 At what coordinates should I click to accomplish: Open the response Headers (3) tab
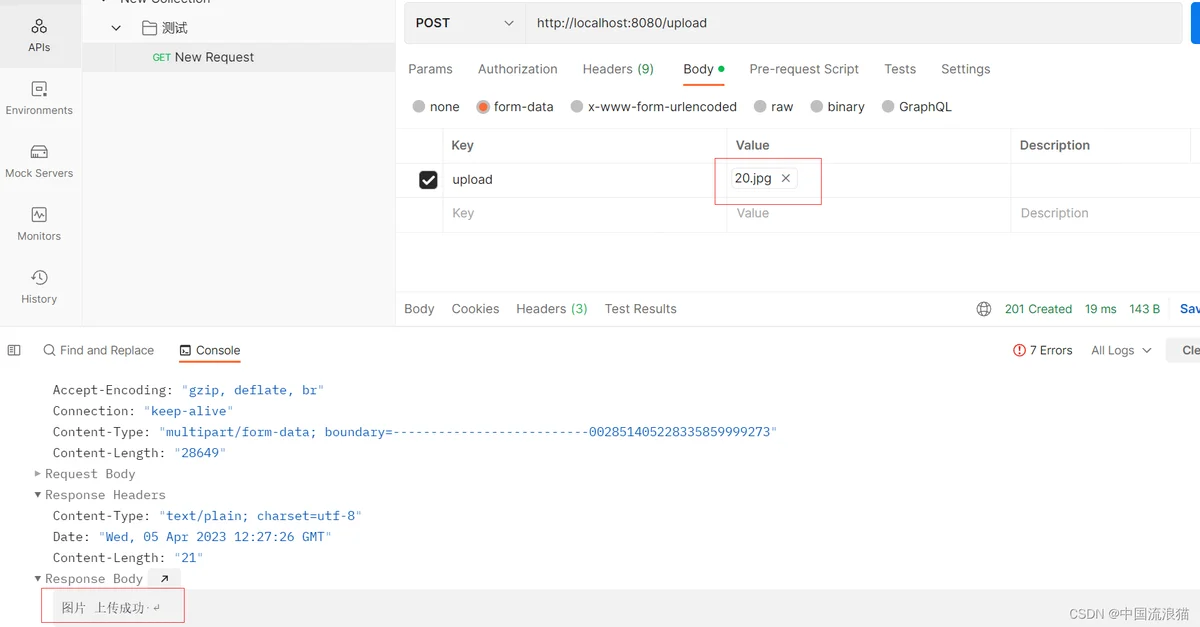click(552, 309)
